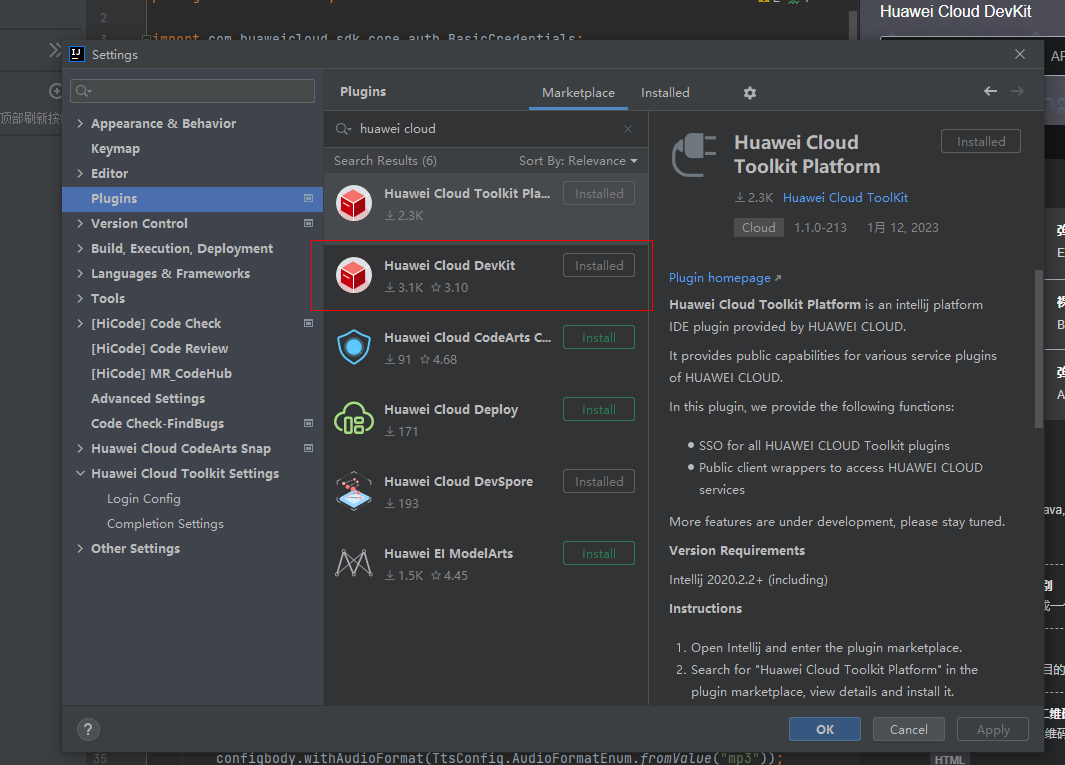Click project-level marker next to Code Check-FindBugs
This screenshot has width=1065, height=765.
(x=308, y=423)
